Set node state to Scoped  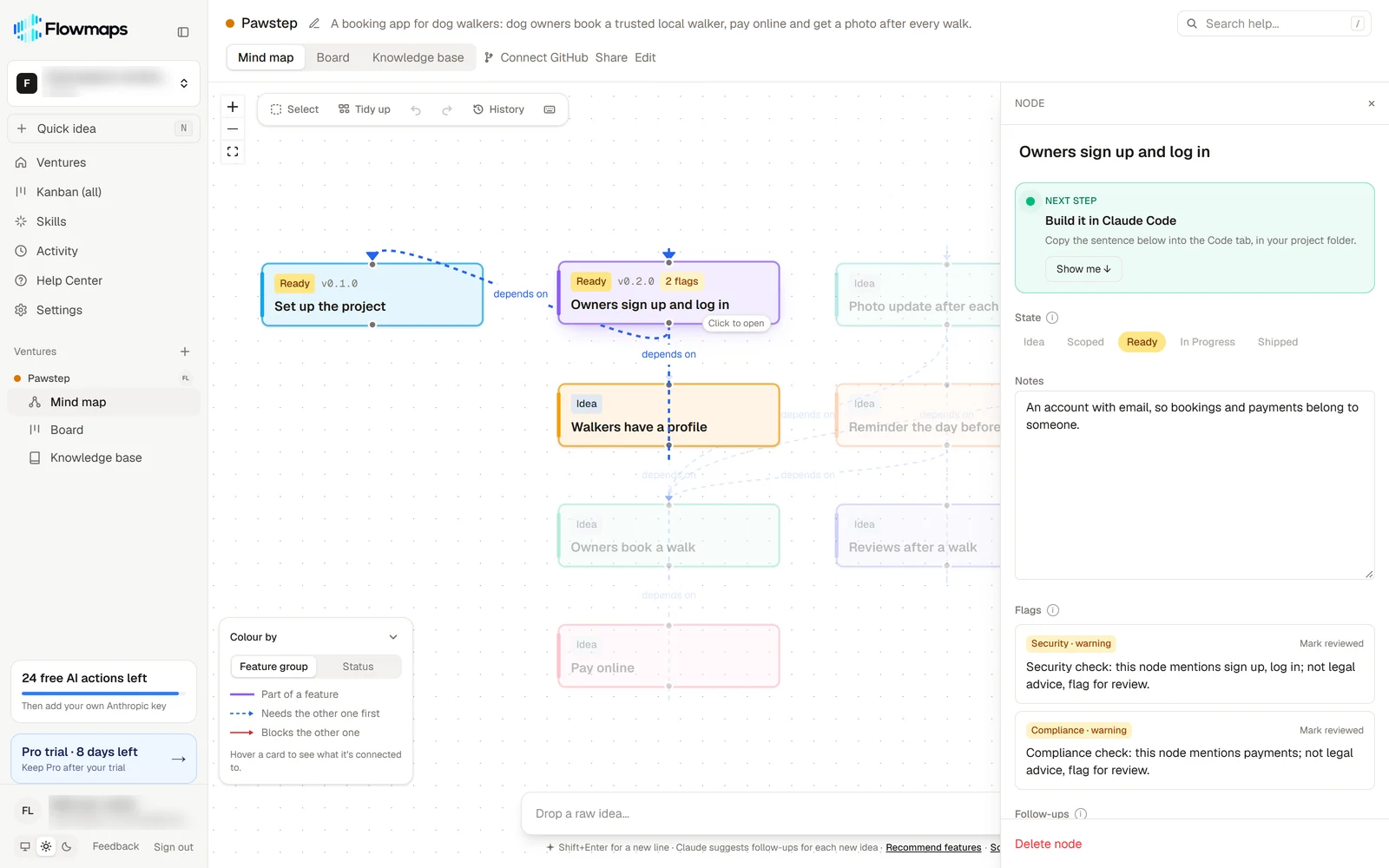pos(1085,342)
